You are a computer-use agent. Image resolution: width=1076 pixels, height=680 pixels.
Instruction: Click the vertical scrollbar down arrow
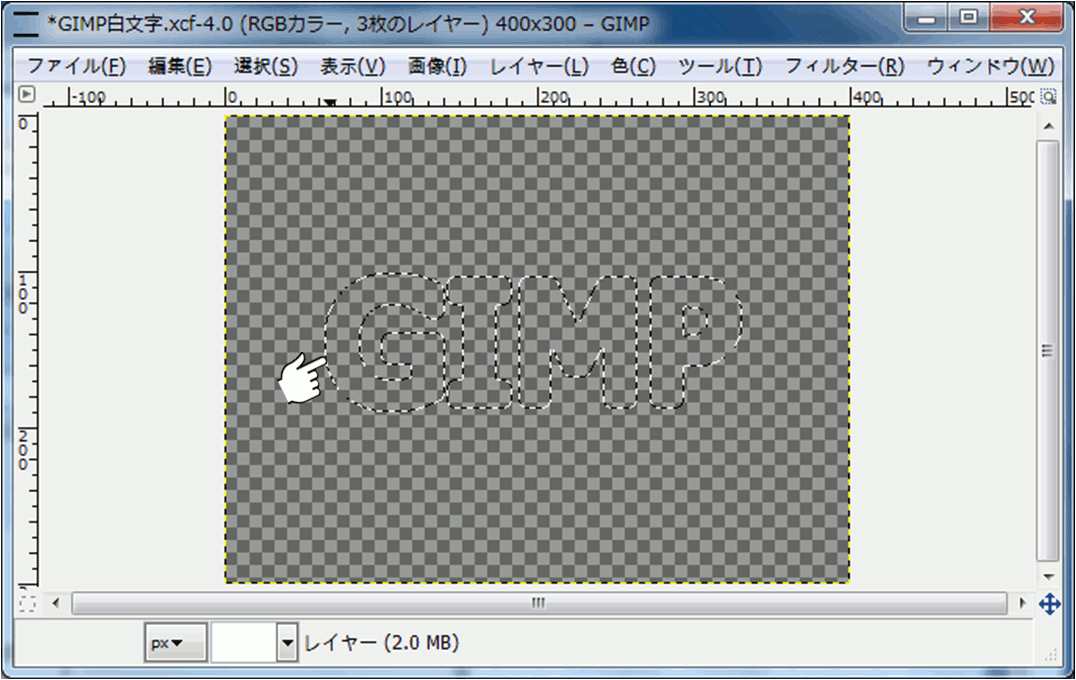1048,577
